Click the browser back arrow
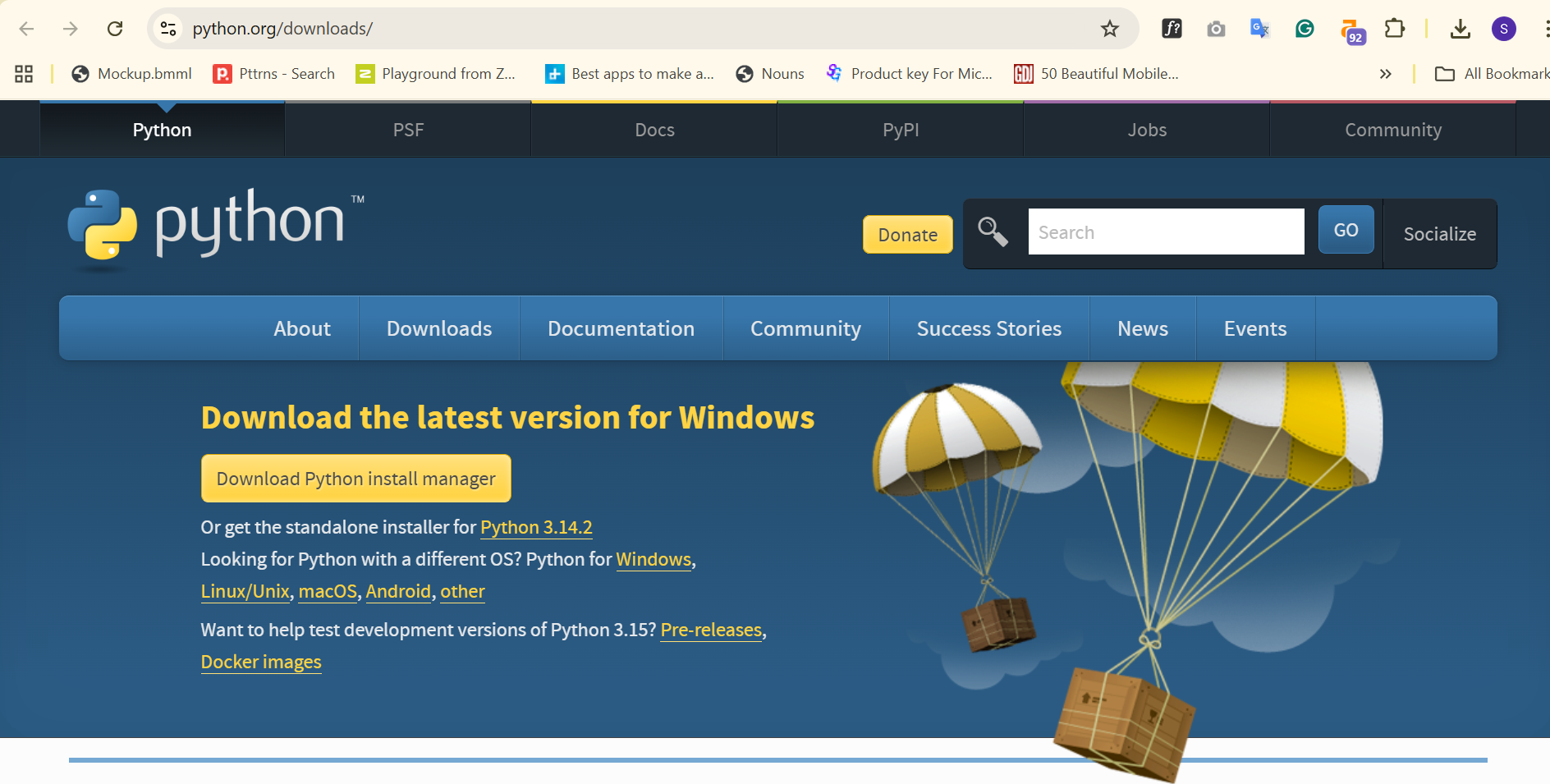Image resolution: width=1550 pixels, height=784 pixels. [26, 29]
